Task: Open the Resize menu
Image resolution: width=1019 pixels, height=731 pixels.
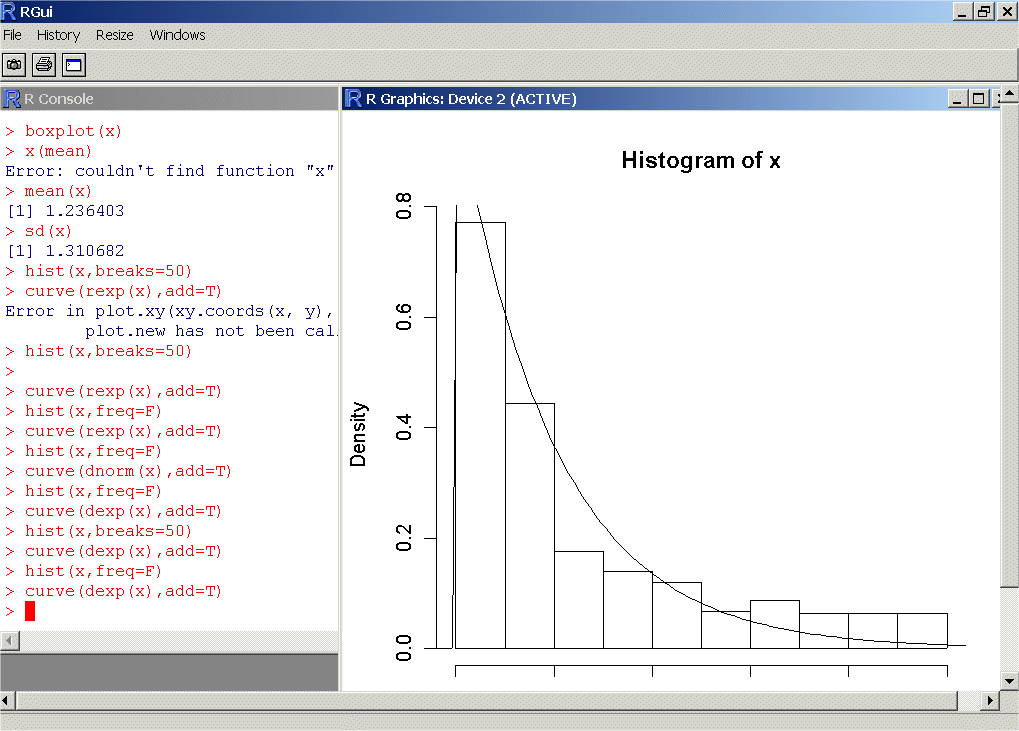Action: [115, 35]
